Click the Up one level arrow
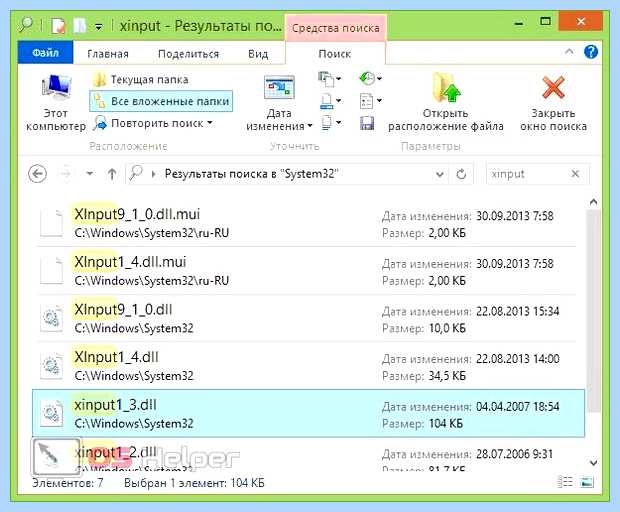The width and height of the screenshot is (620, 512). (112, 174)
